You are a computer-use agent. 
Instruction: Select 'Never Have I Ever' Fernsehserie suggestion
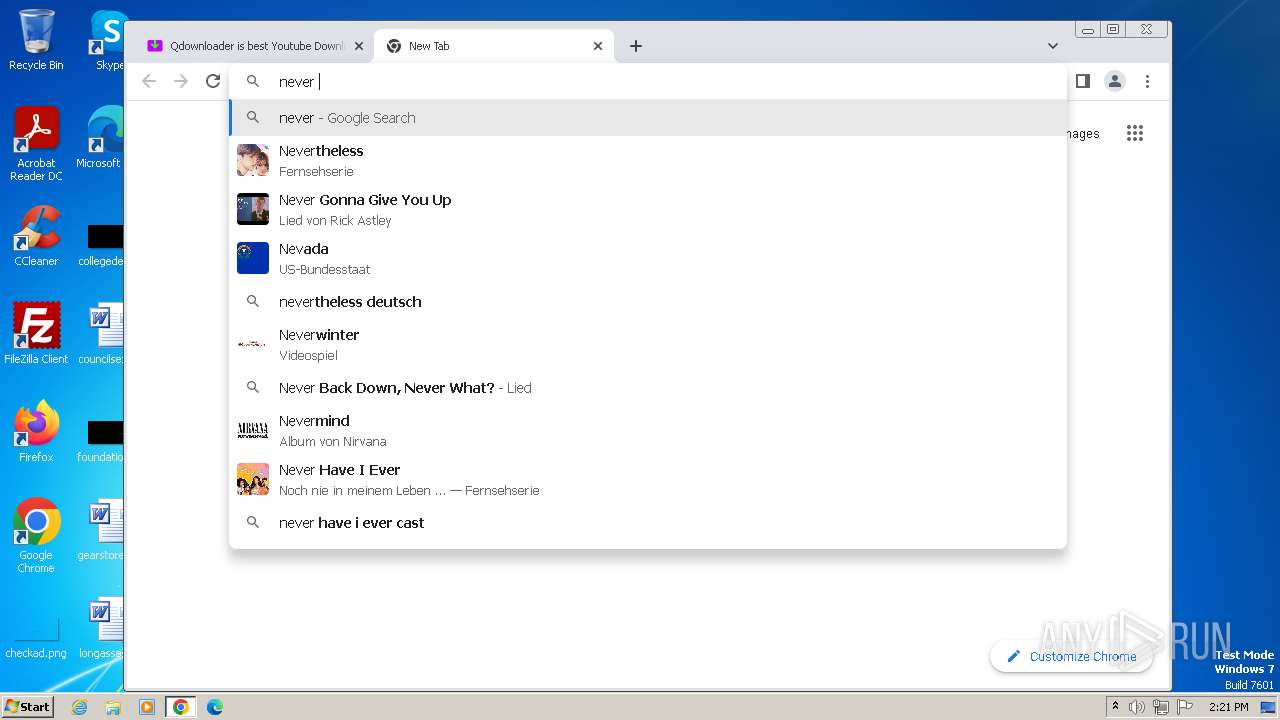click(x=648, y=479)
